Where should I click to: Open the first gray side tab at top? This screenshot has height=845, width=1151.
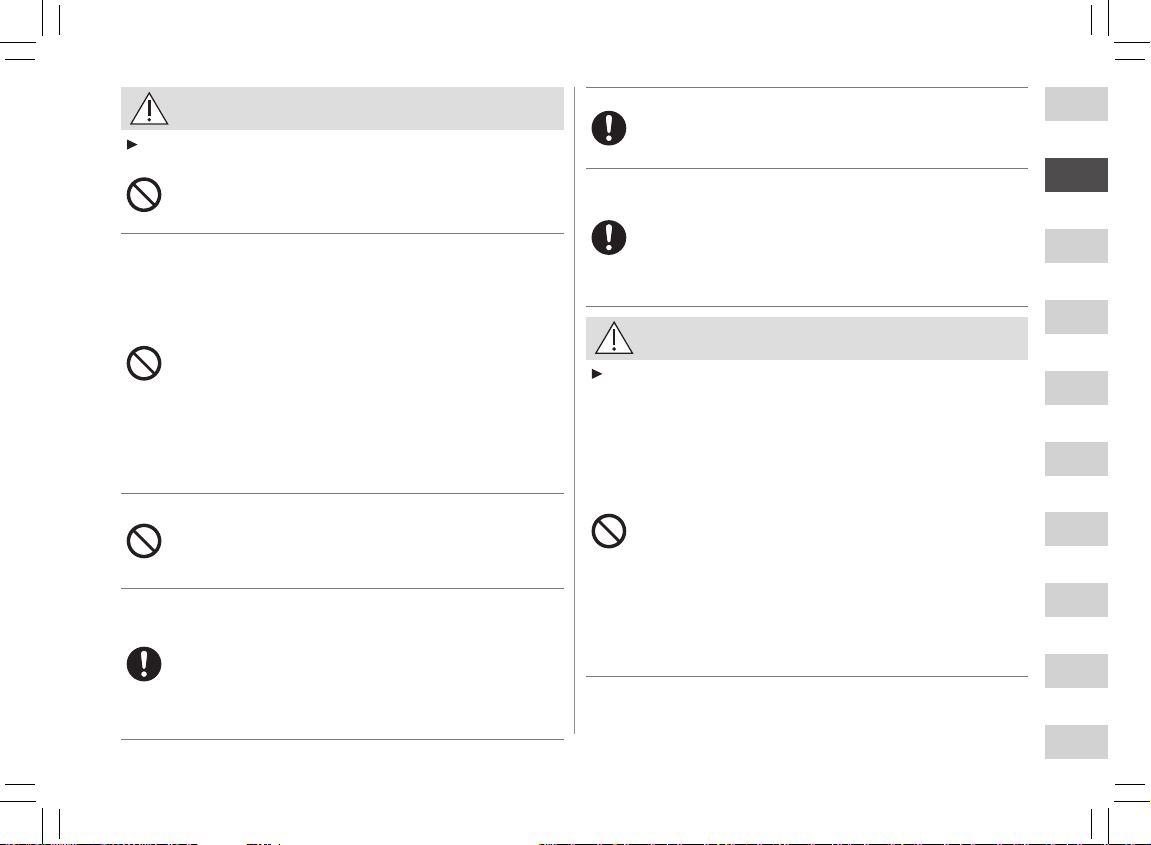pos(1076,104)
